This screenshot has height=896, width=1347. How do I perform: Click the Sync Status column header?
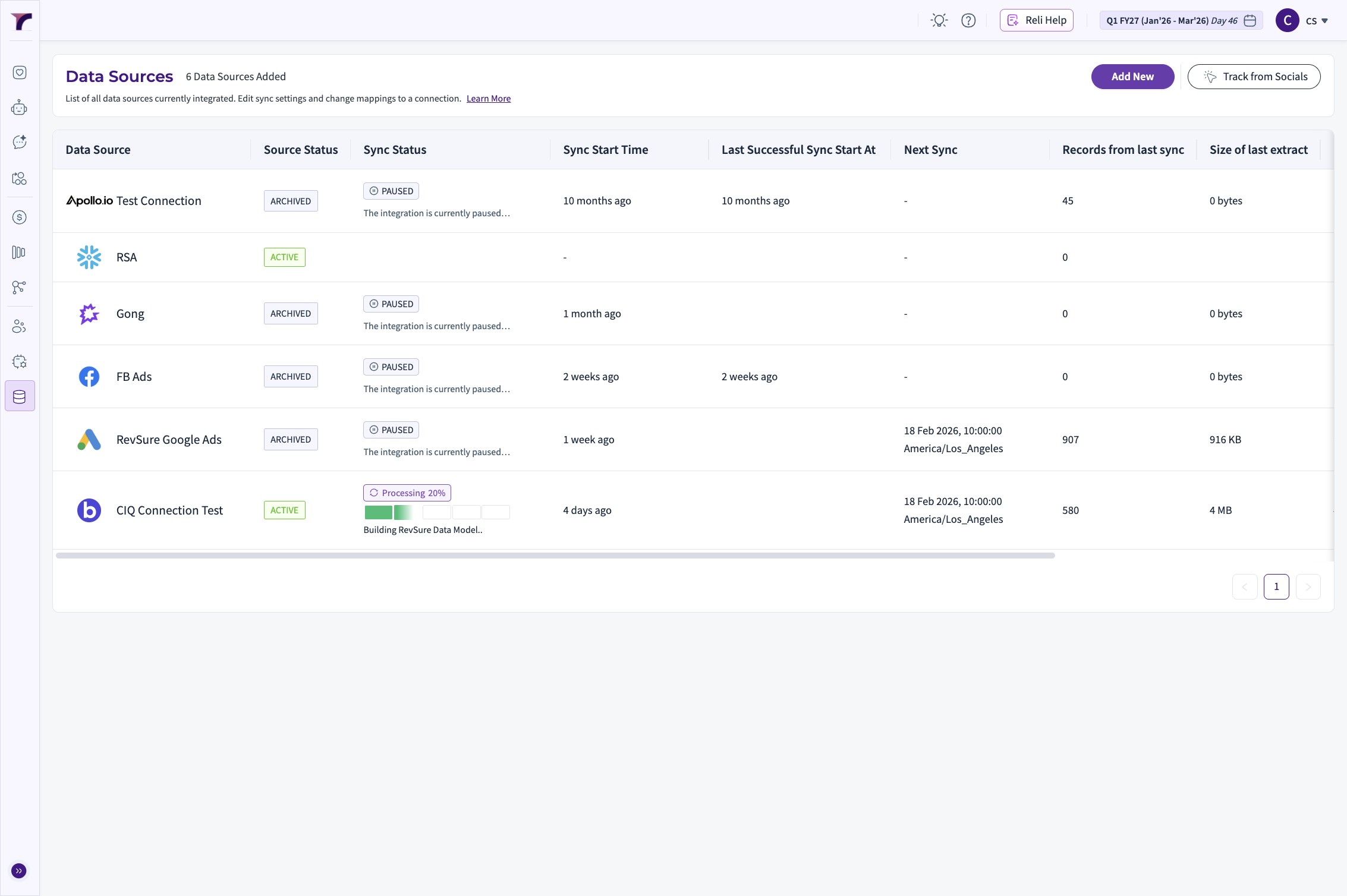pos(395,150)
